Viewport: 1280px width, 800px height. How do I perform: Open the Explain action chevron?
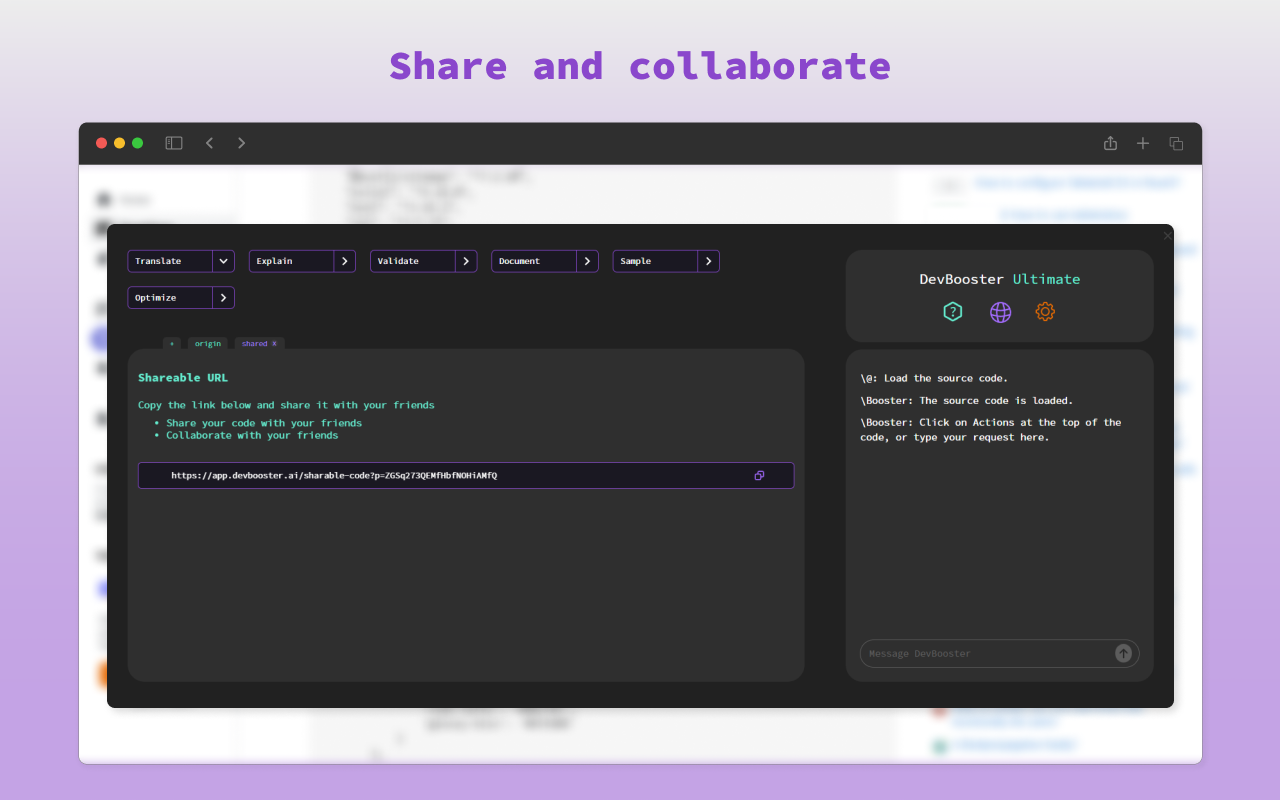(x=345, y=261)
